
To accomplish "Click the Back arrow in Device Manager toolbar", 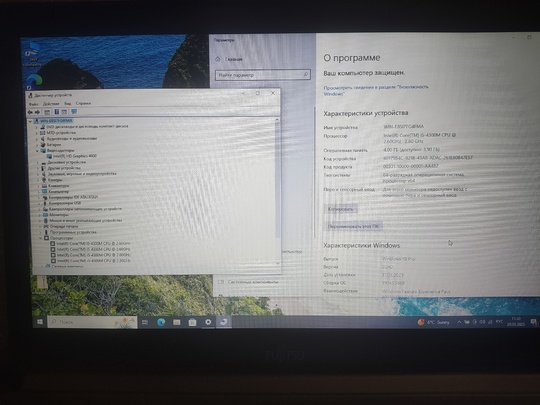I will click(x=30, y=112).
